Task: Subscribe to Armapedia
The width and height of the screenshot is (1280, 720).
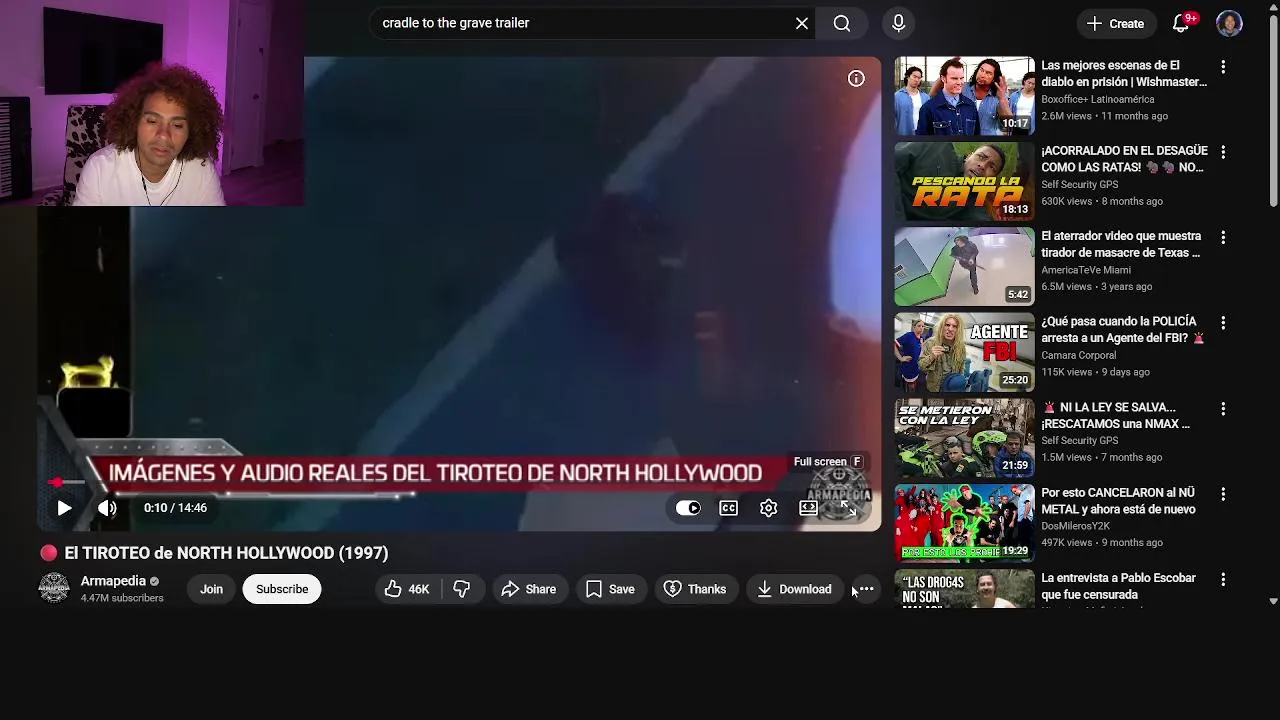Action: pyautogui.click(x=282, y=589)
